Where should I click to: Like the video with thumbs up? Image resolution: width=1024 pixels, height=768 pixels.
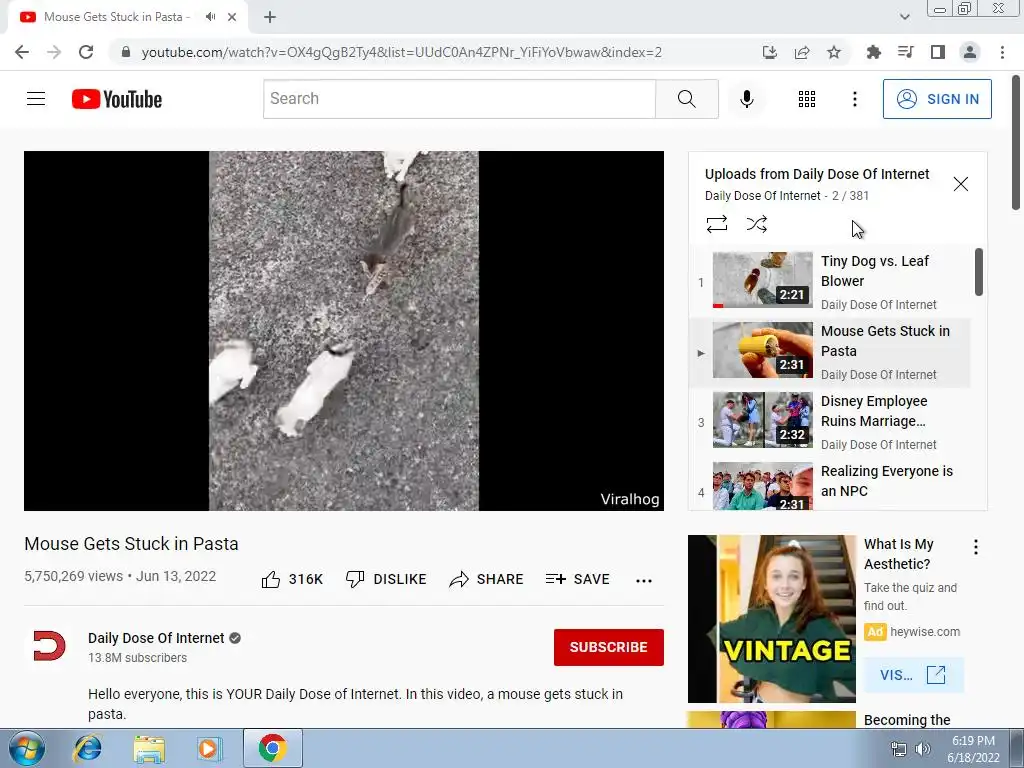(292, 579)
